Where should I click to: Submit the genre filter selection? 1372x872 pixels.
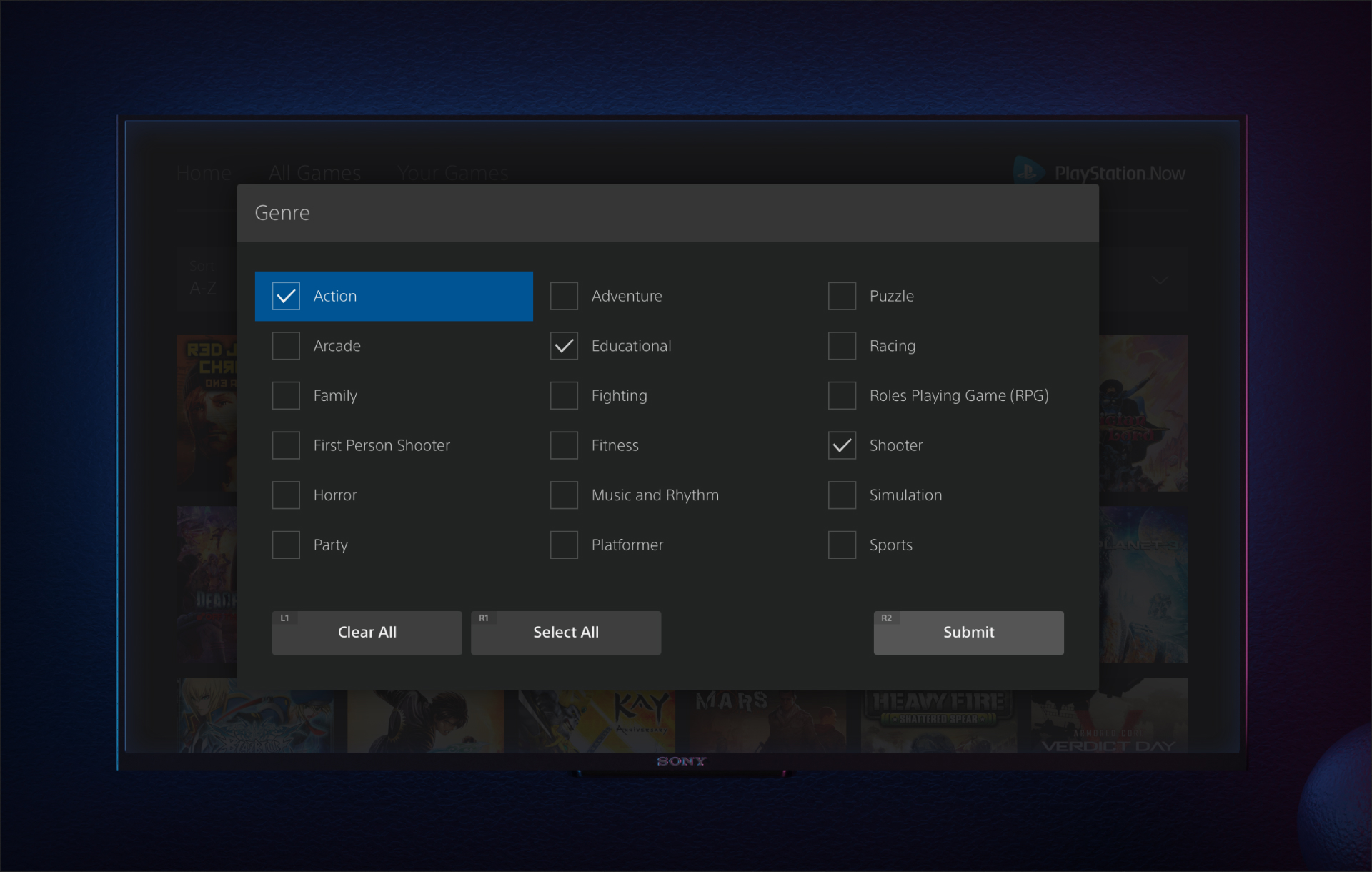tap(968, 633)
